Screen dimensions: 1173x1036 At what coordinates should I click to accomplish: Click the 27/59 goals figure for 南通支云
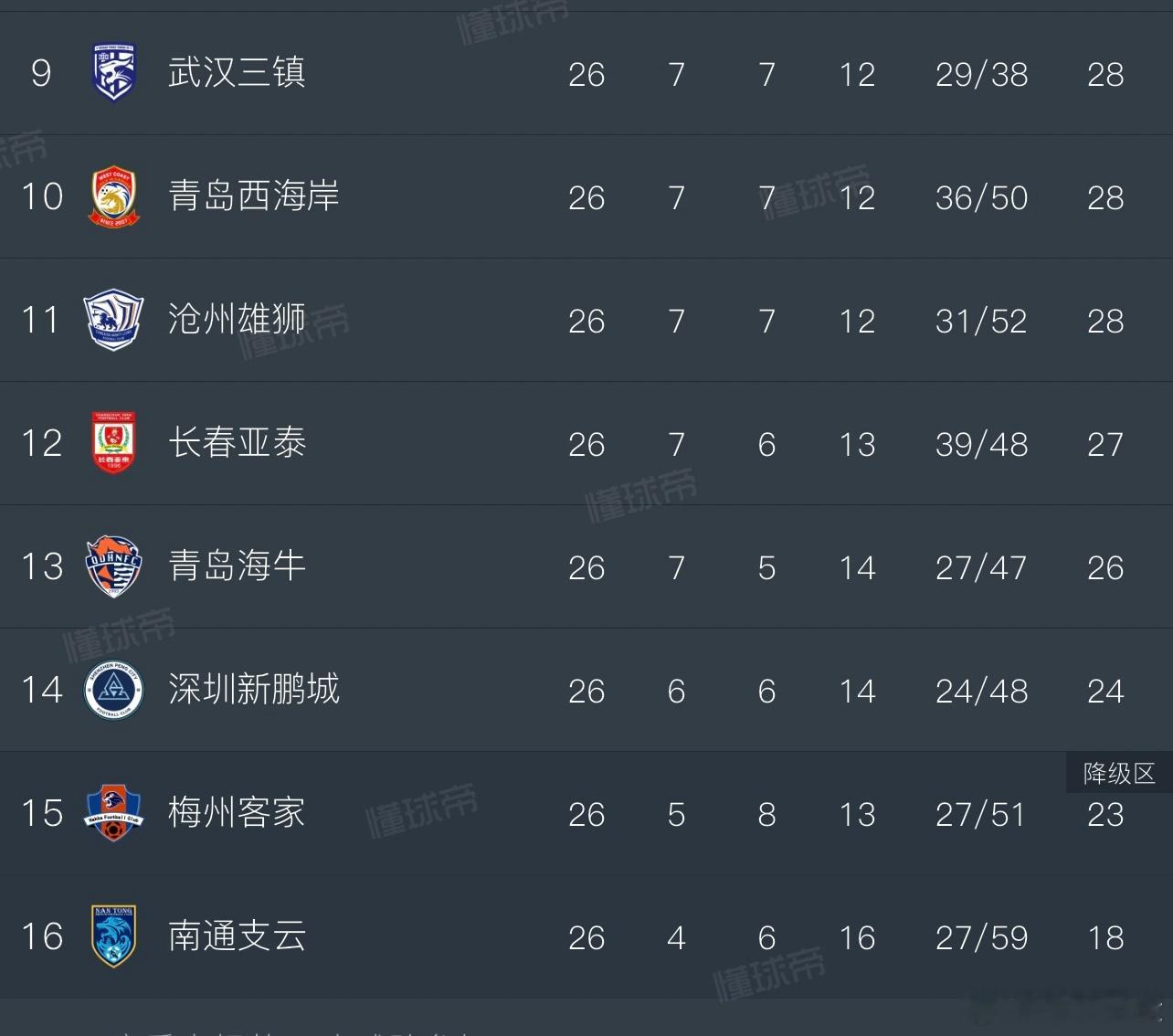coord(981,937)
